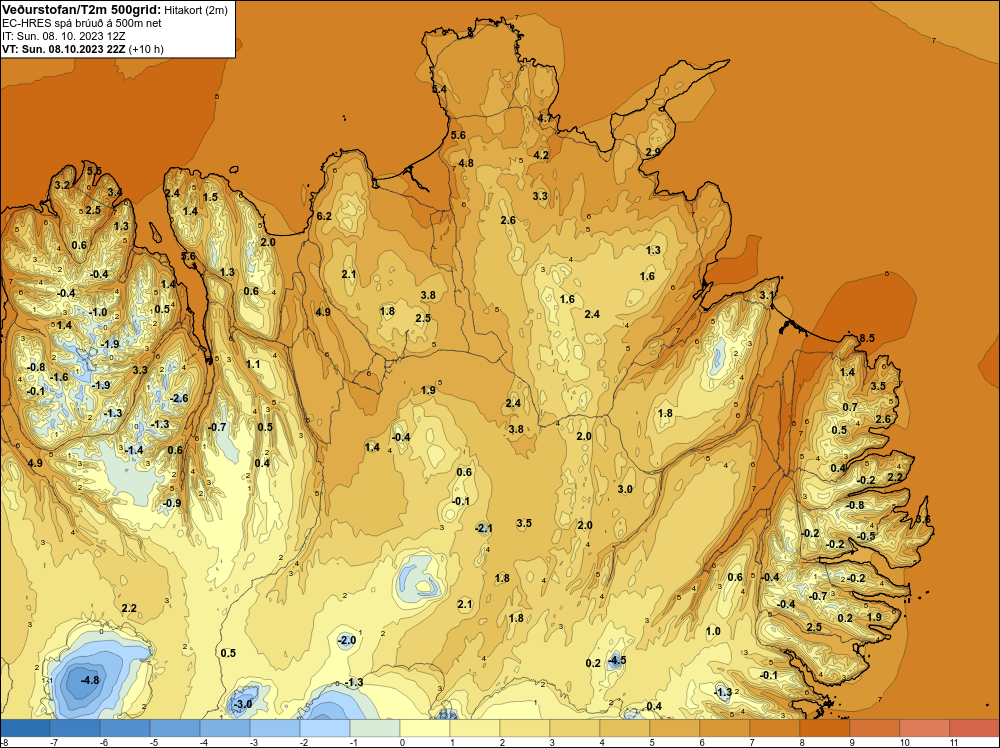The image size is (1000, 748).
Task: Click the 5.4 coastal temperature value
Action: (x=439, y=89)
